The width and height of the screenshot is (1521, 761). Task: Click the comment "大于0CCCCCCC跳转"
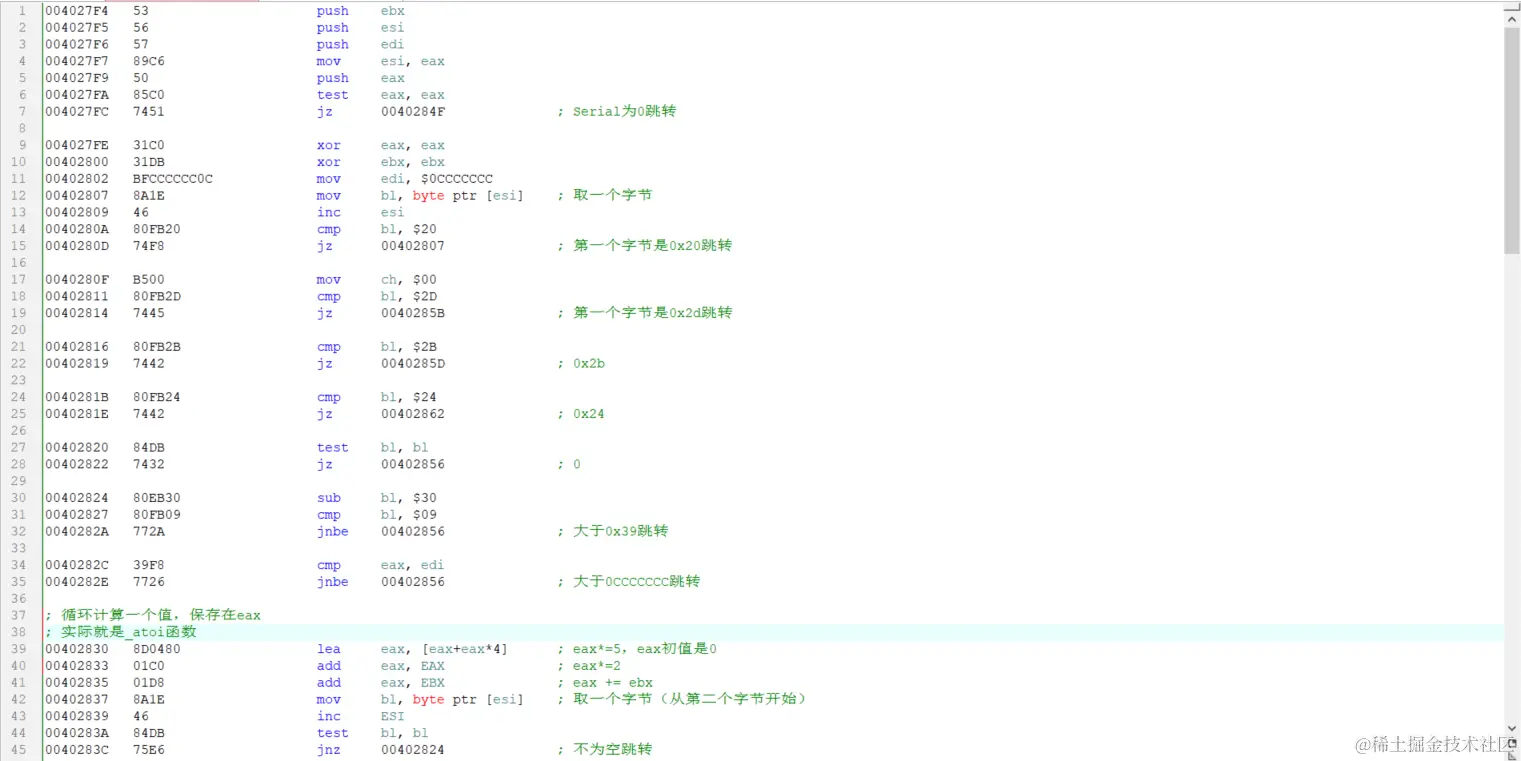coord(636,582)
